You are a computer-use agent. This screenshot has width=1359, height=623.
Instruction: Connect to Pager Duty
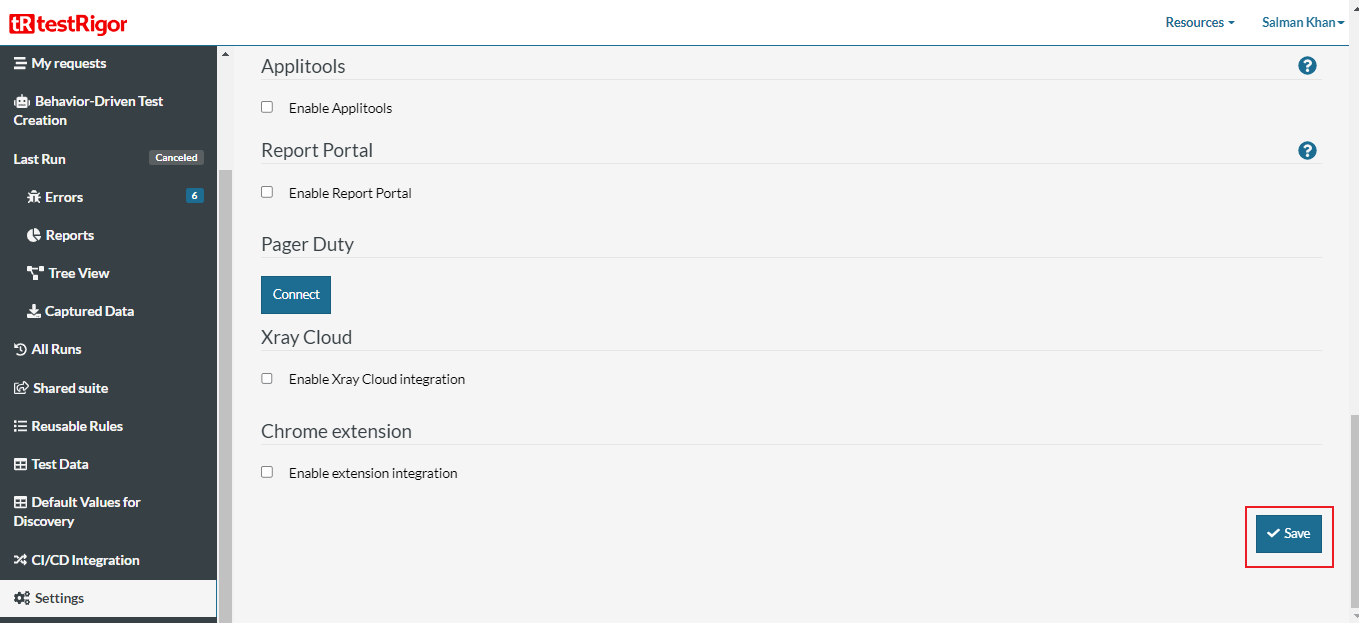[x=295, y=294]
